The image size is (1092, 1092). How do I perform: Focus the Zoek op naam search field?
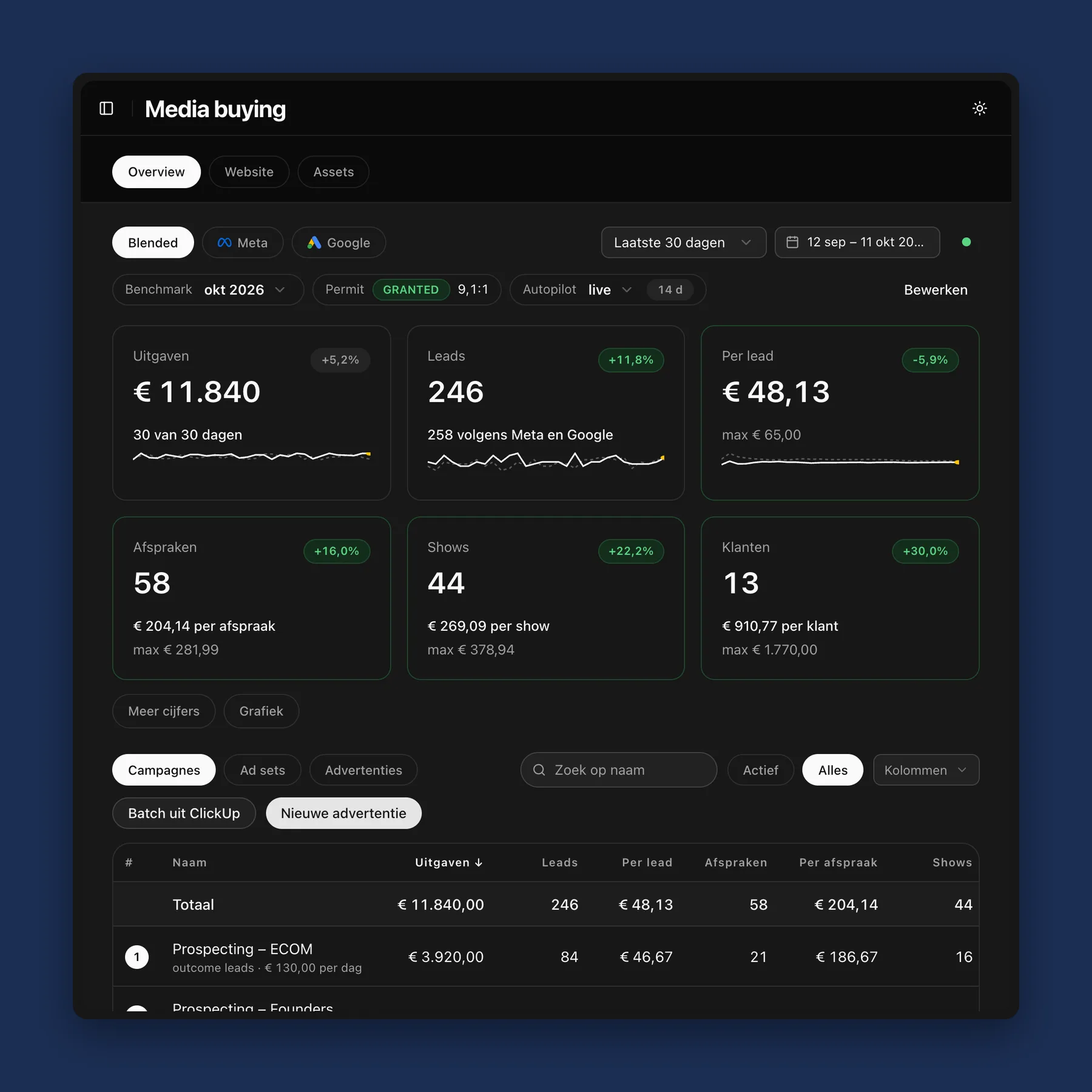pos(619,770)
